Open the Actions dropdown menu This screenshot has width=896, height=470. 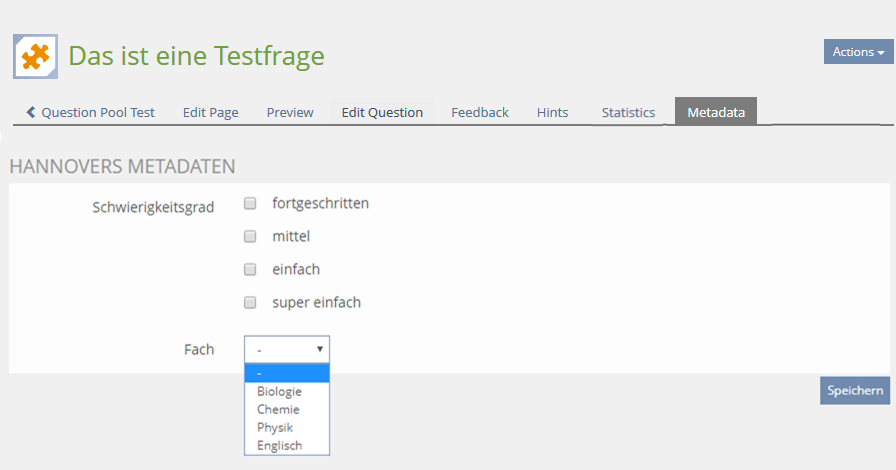pyautogui.click(x=858, y=52)
